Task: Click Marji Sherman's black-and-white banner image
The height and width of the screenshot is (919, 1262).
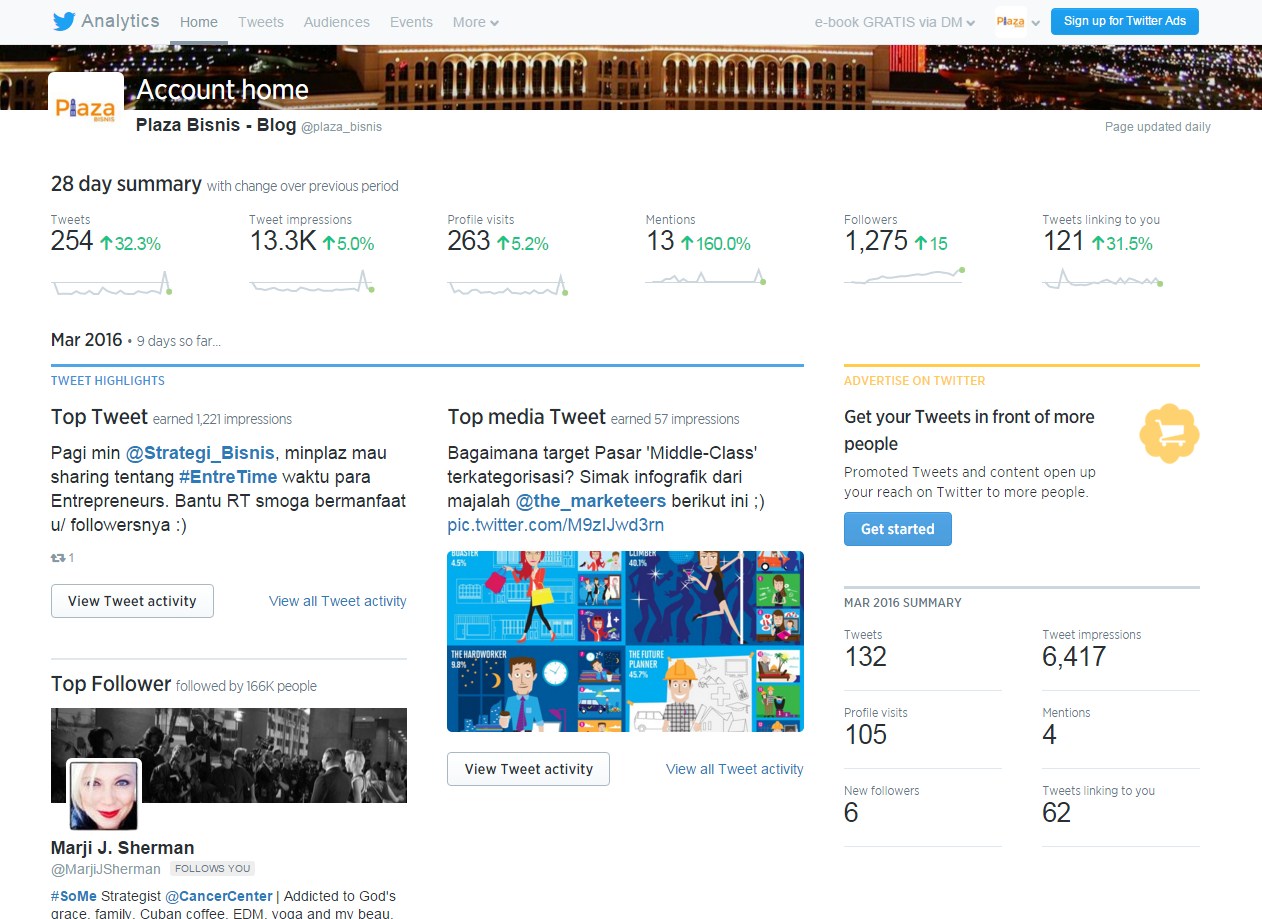Action: click(x=229, y=755)
